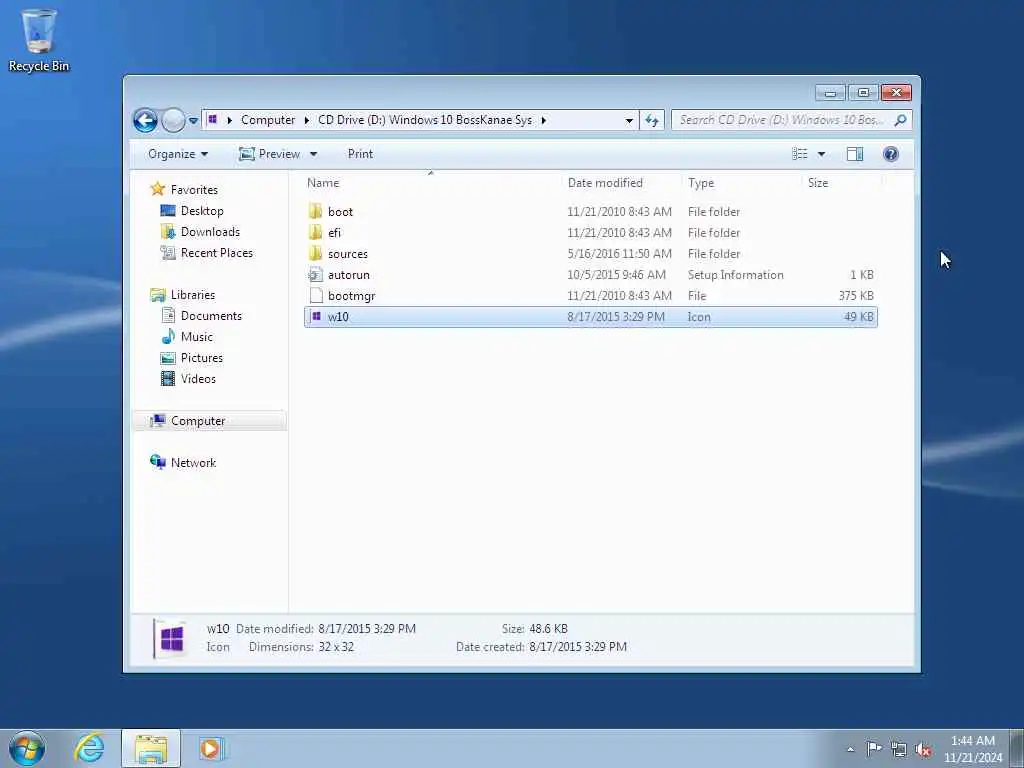The width and height of the screenshot is (1024, 768).
Task: Show the preview pane
Action: [x=855, y=154]
